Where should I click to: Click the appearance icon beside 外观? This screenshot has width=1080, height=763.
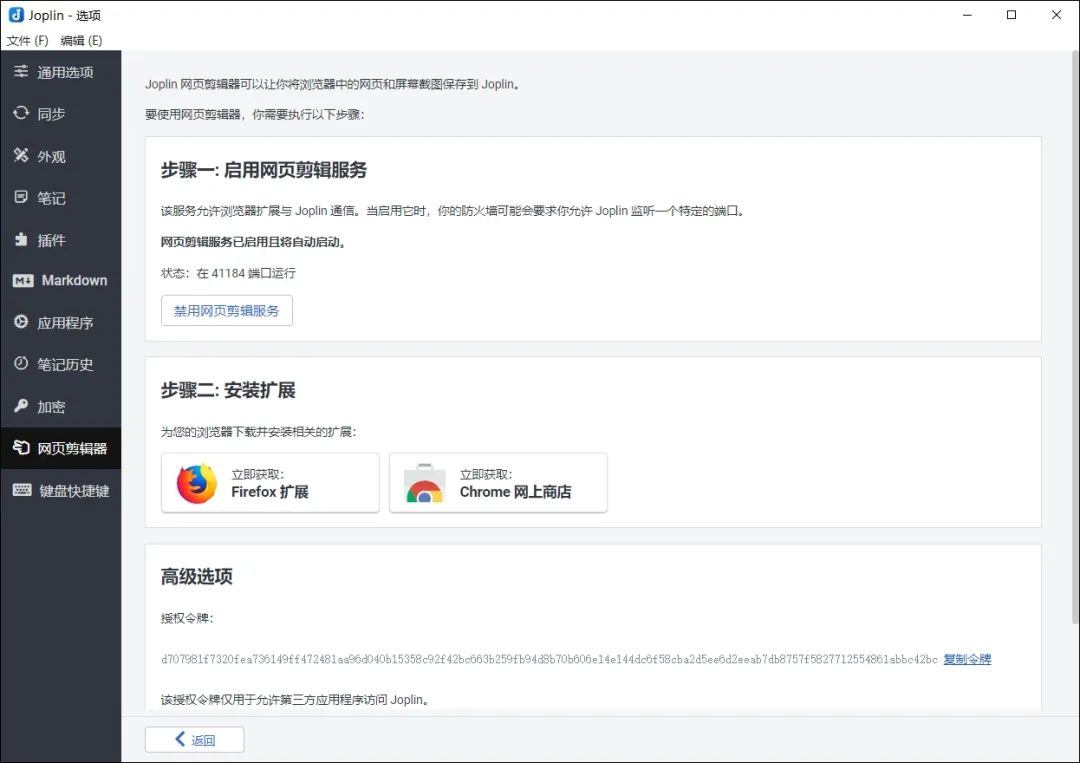click(21, 156)
